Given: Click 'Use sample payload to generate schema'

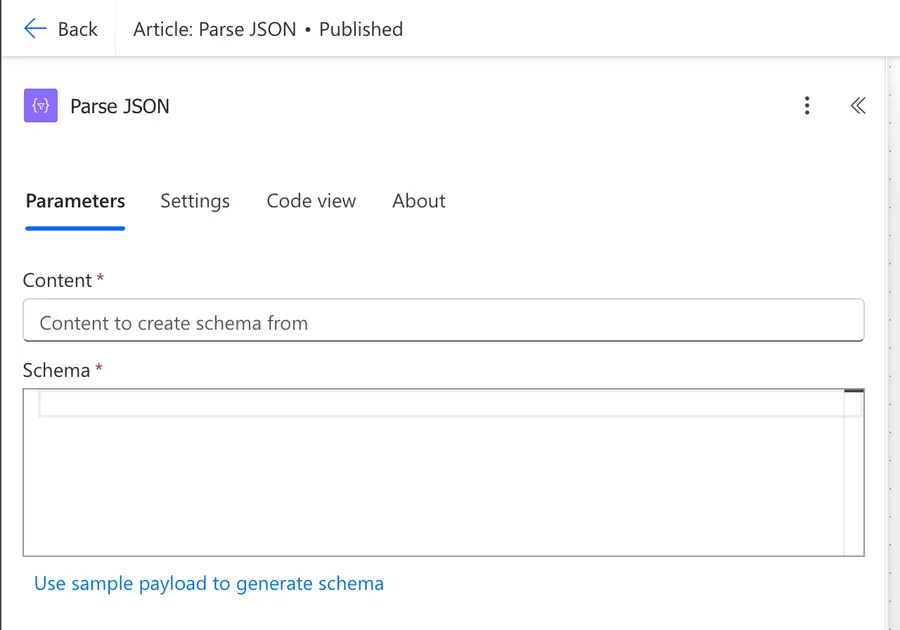Looking at the screenshot, I should point(209,583).
